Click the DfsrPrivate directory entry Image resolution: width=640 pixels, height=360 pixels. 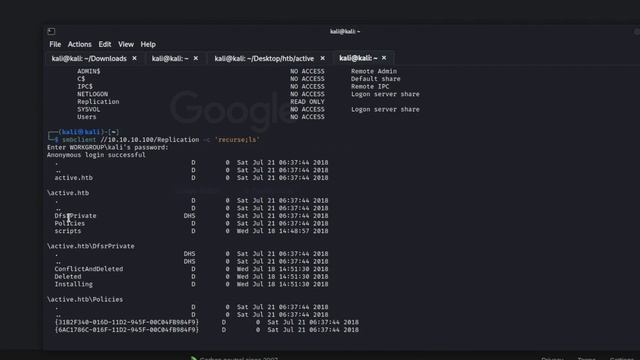[76, 216]
